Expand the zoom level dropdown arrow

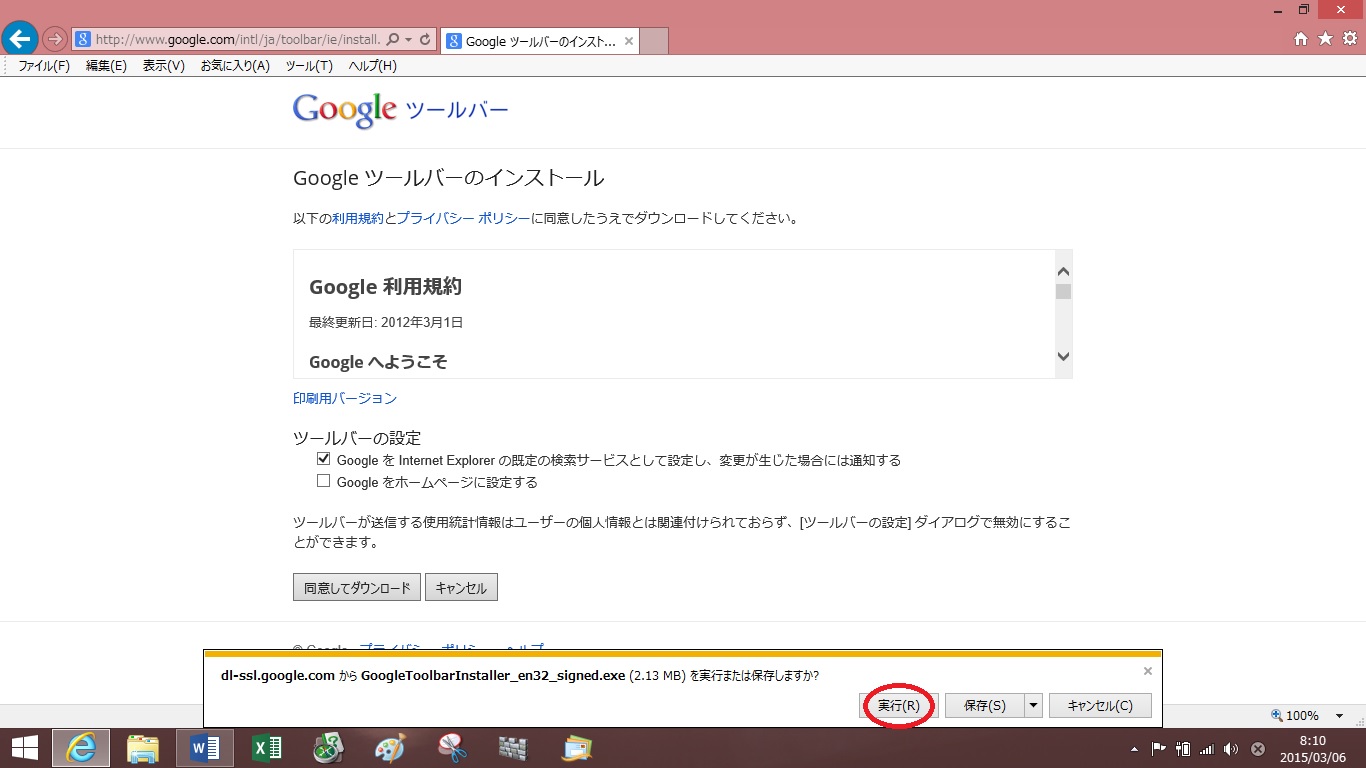(x=1340, y=716)
